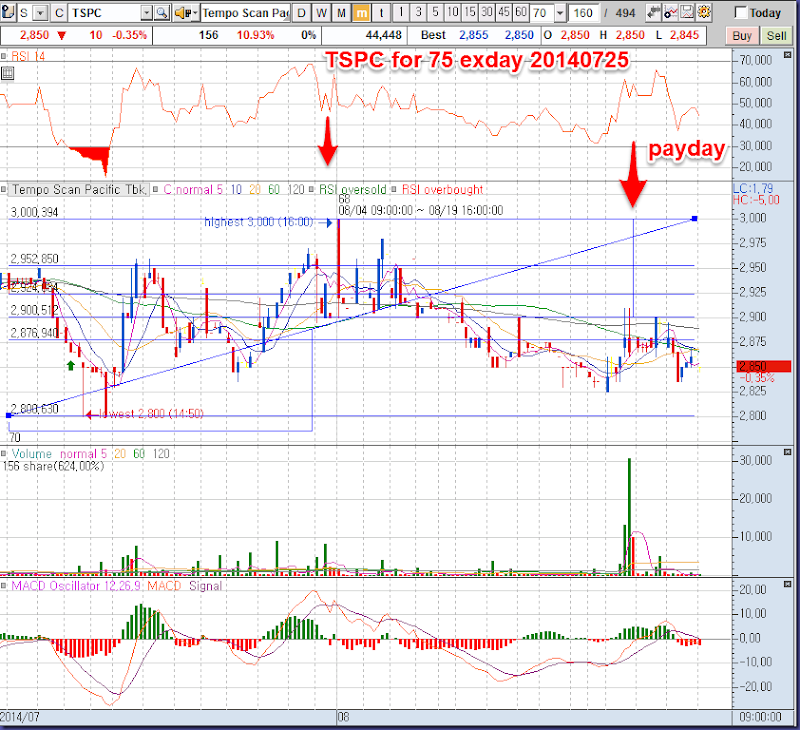Toggle the tick (t) period button
800x730 pixels.
click(x=381, y=13)
